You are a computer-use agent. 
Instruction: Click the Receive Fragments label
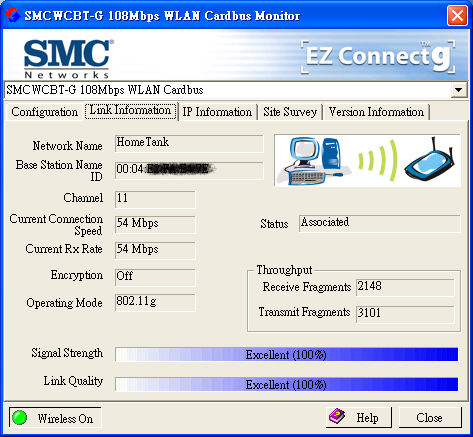click(307, 287)
